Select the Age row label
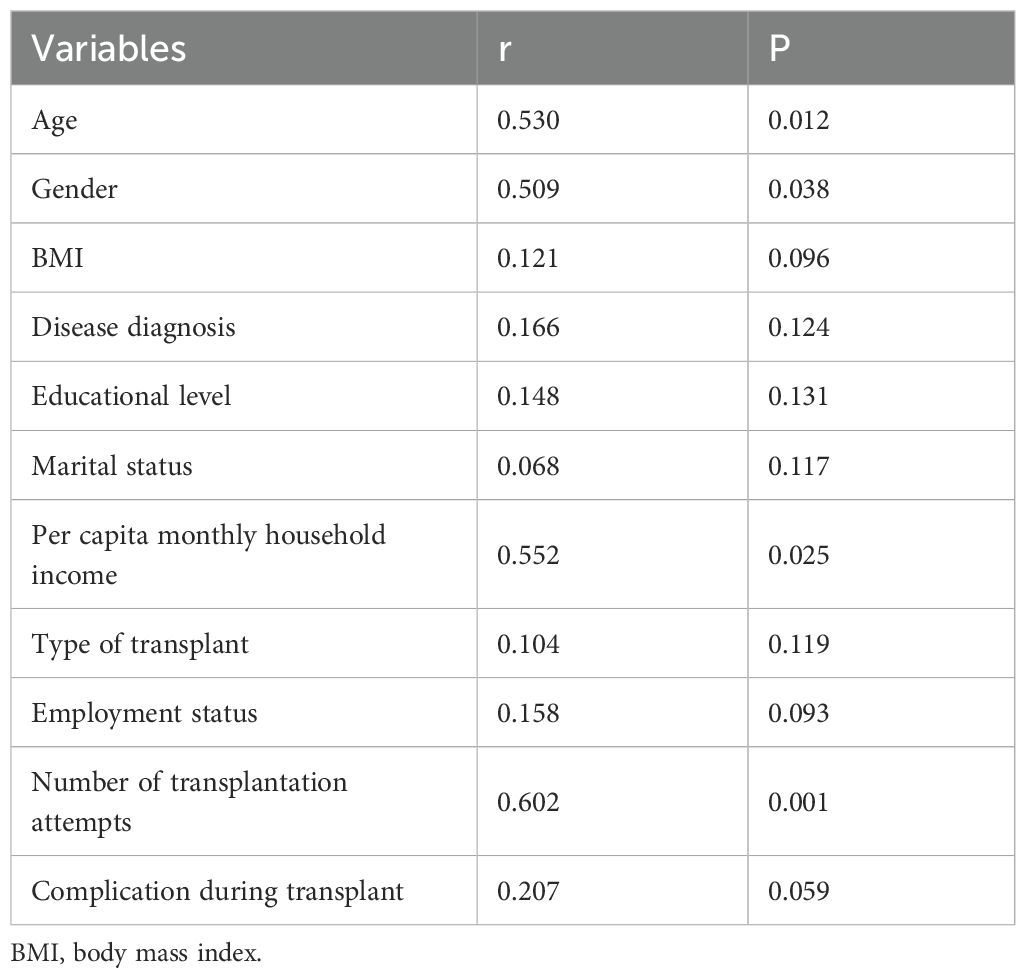The image size is (1026, 978). [54, 121]
